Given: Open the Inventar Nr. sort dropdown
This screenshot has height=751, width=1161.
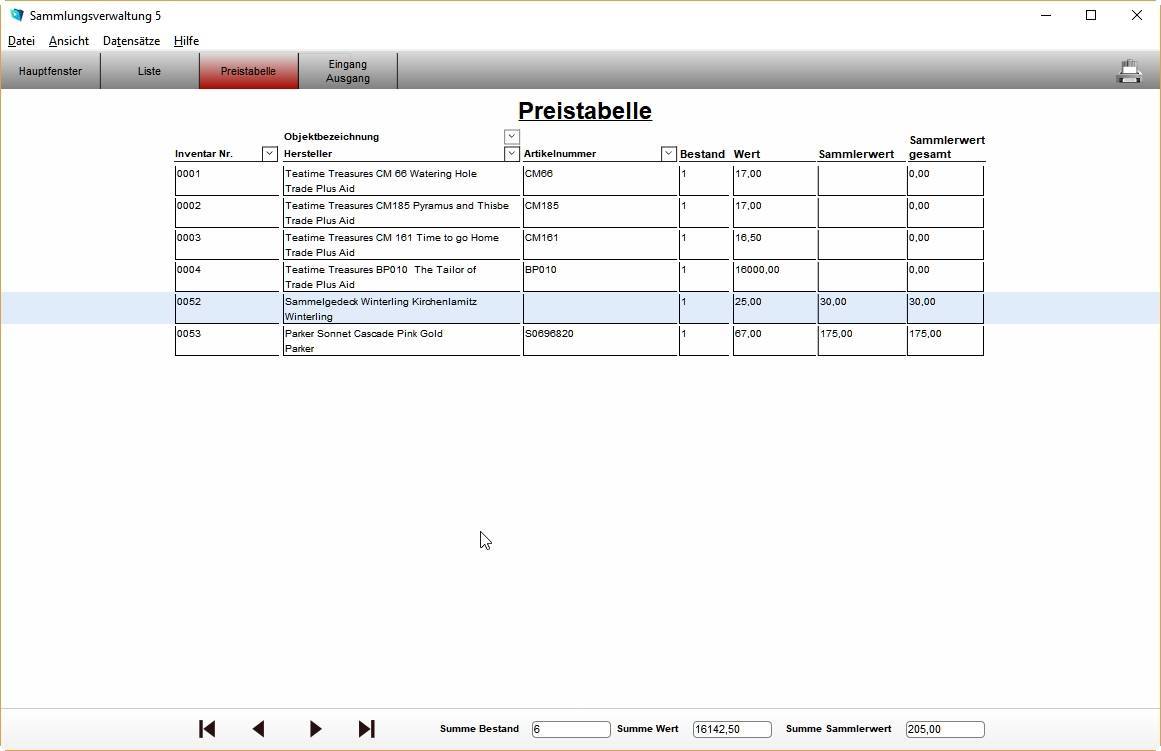Looking at the screenshot, I should click(269, 154).
